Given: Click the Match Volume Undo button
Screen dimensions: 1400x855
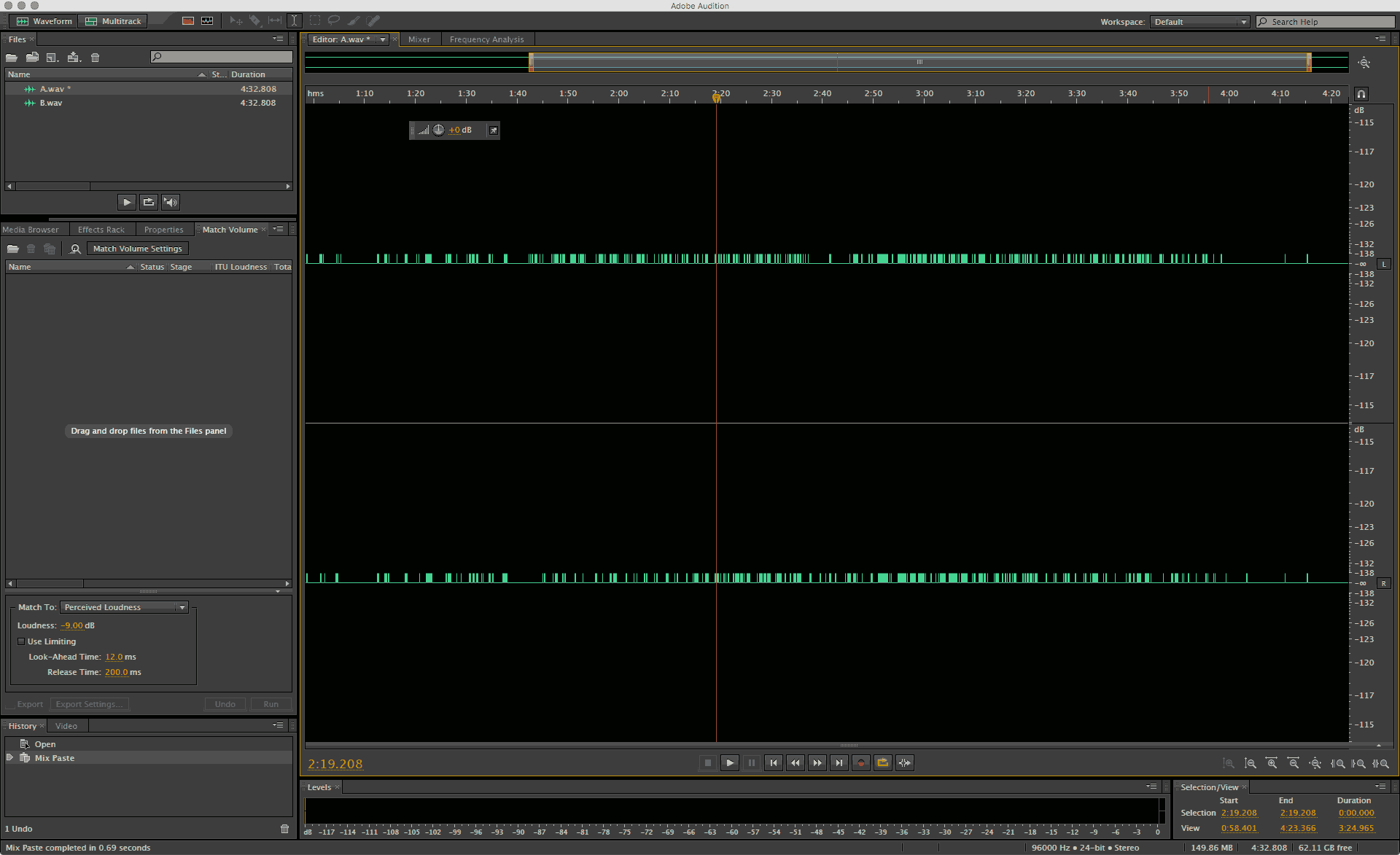Looking at the screenshot, I should coord(225,704).
